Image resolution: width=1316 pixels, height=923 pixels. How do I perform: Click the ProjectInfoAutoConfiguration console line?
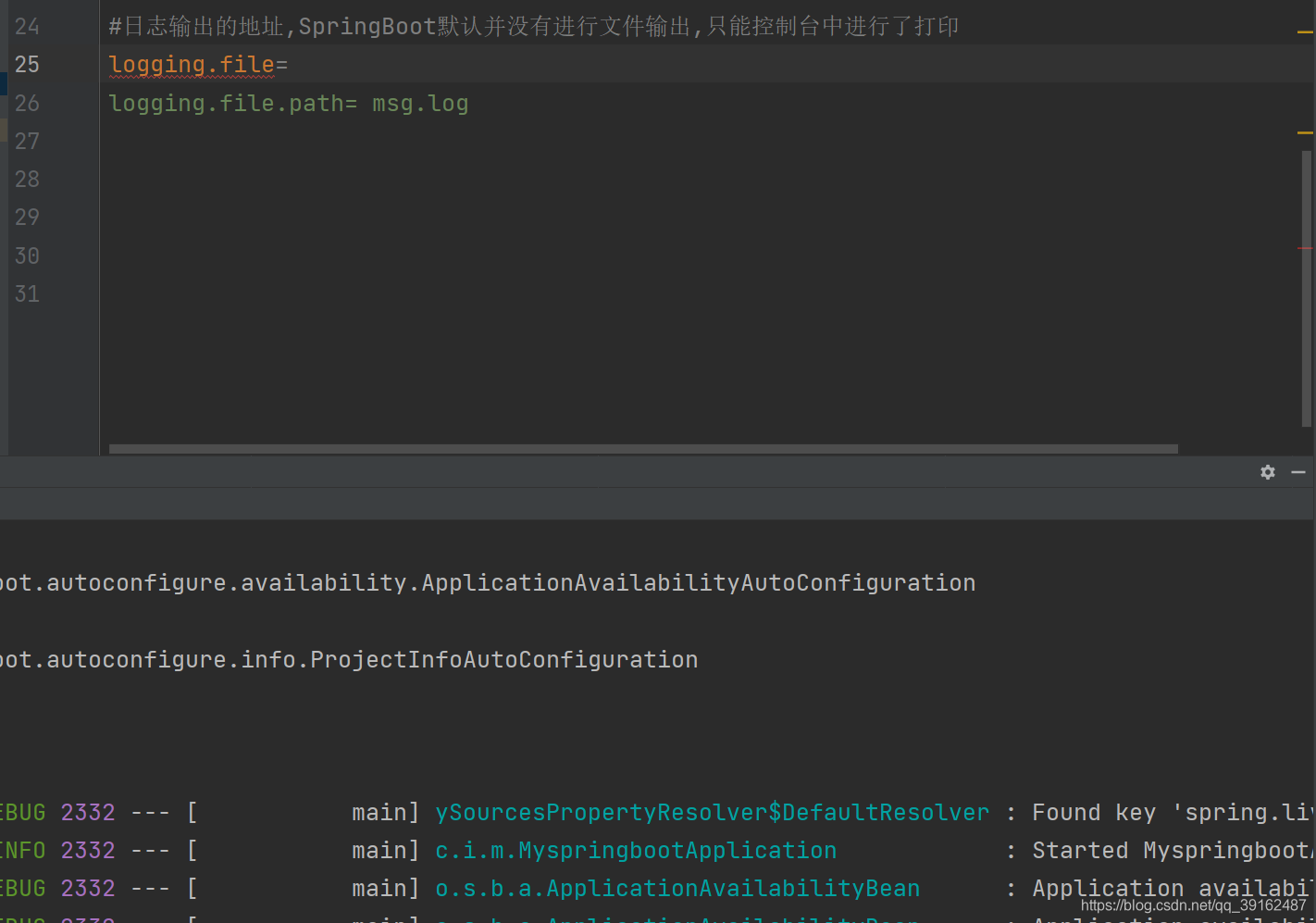[349, 659]
